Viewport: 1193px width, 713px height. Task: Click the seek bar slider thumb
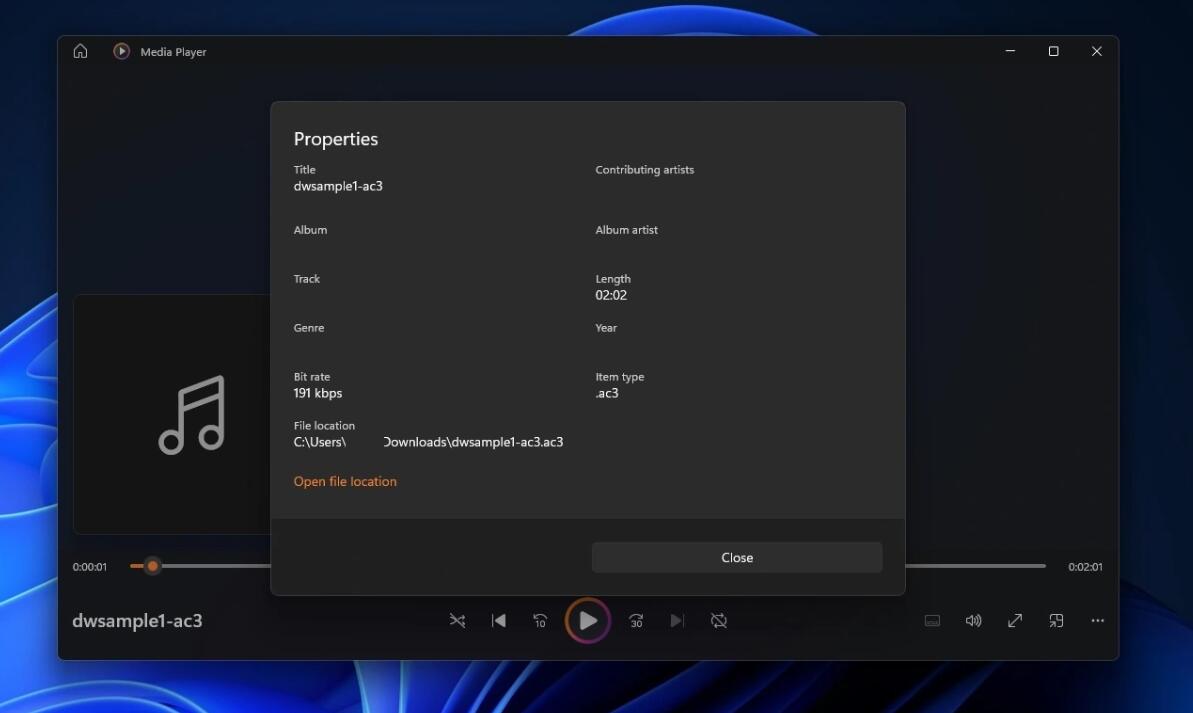click(152, 566)
